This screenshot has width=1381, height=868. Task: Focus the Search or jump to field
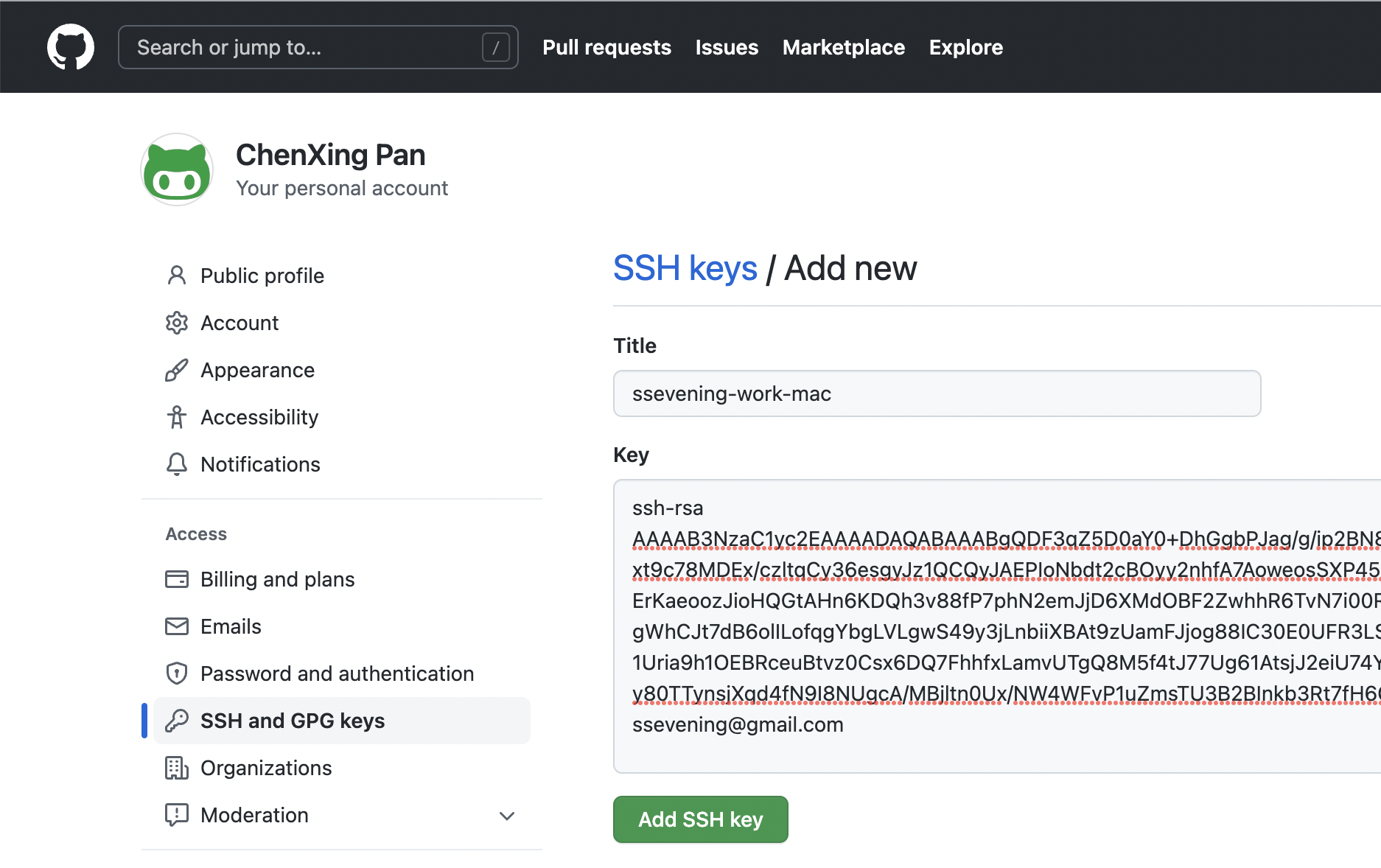coord(318,47)
